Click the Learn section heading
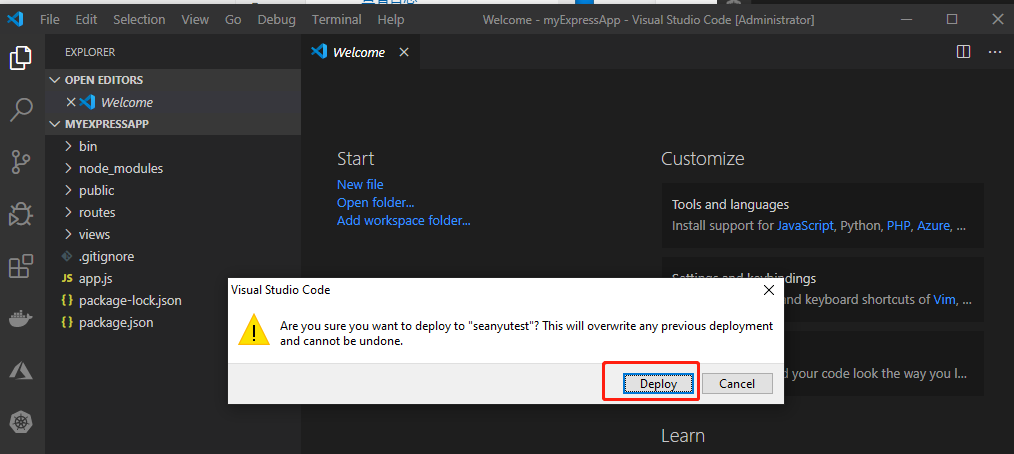Screen dimensions: 1014x454 [683, 435]
